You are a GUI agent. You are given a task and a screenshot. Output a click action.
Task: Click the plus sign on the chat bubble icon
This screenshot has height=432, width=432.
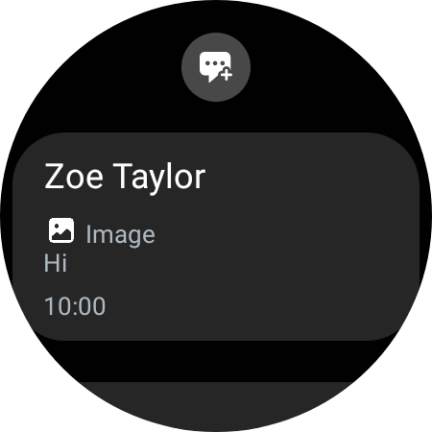pyautogui.click(x=226, y=74)
